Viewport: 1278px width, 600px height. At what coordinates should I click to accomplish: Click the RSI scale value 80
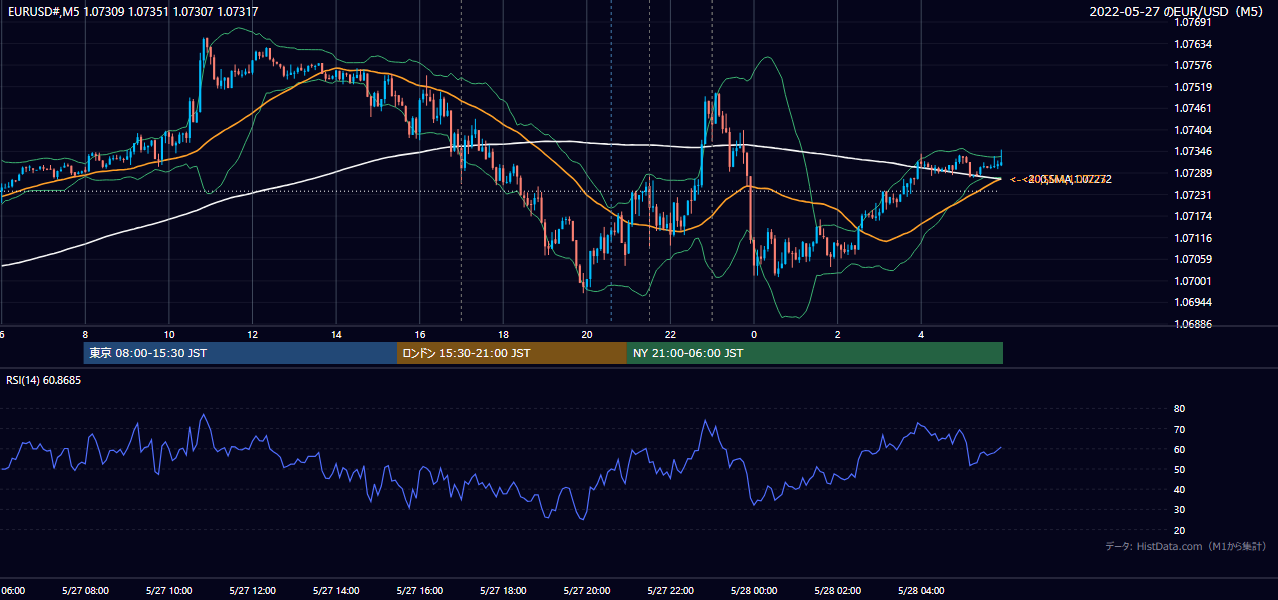point(1179,409)
